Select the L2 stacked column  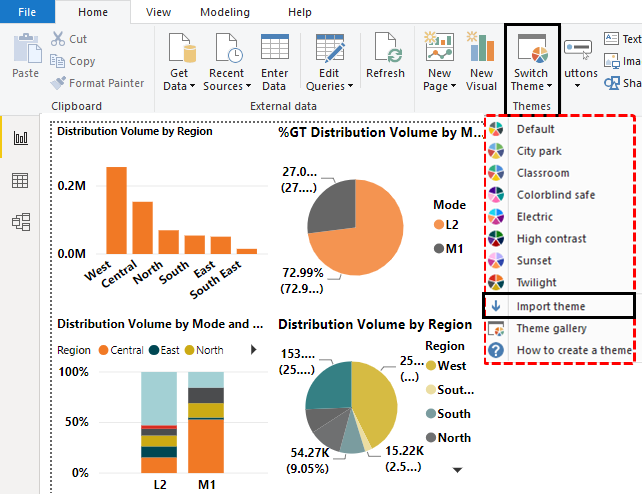159,422
